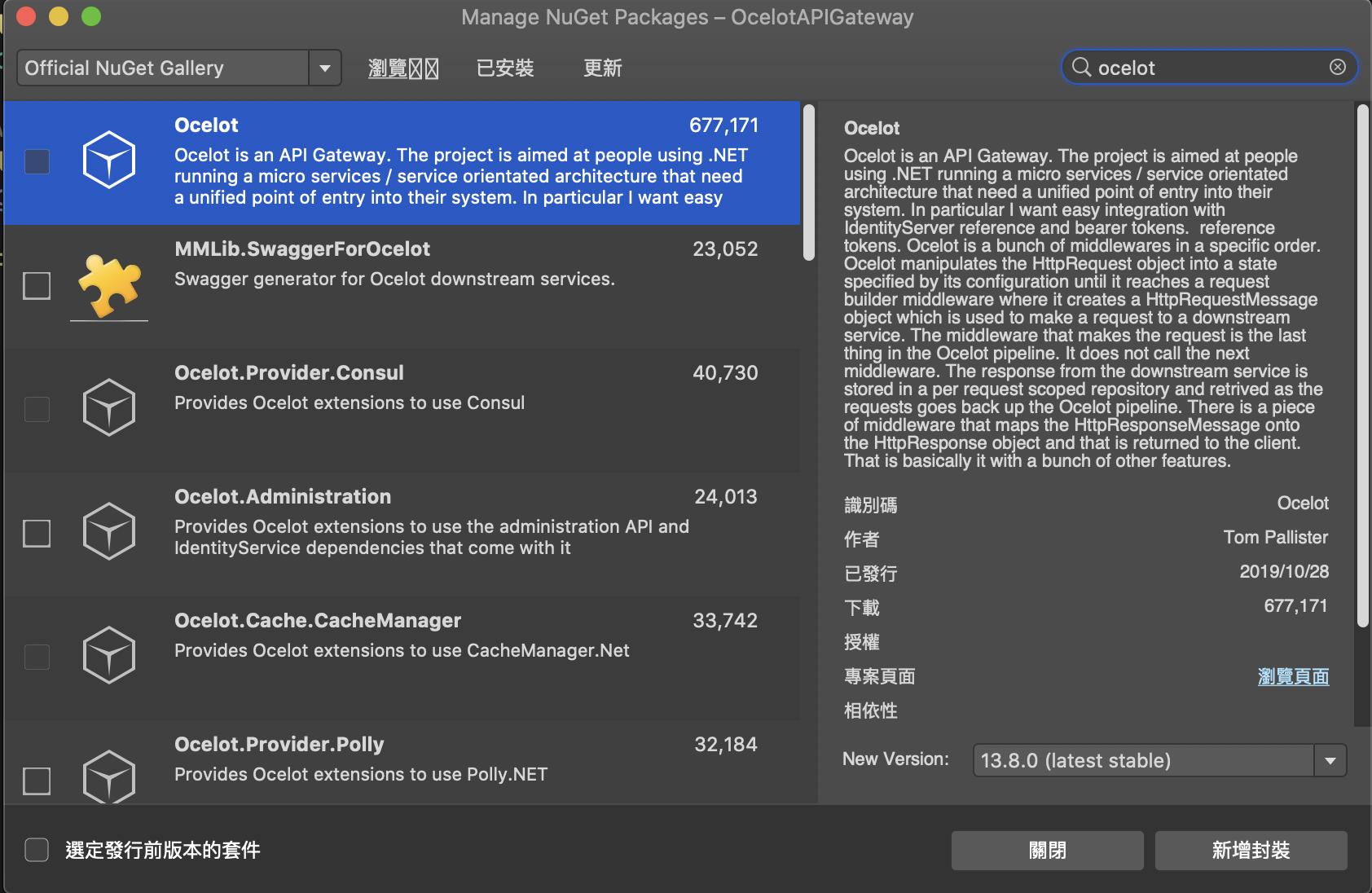The height and width of the screenshot is (893, 1372).
Task: Select the Ocelot.Provider.Polly package name
Action: [x=279, y=744]
